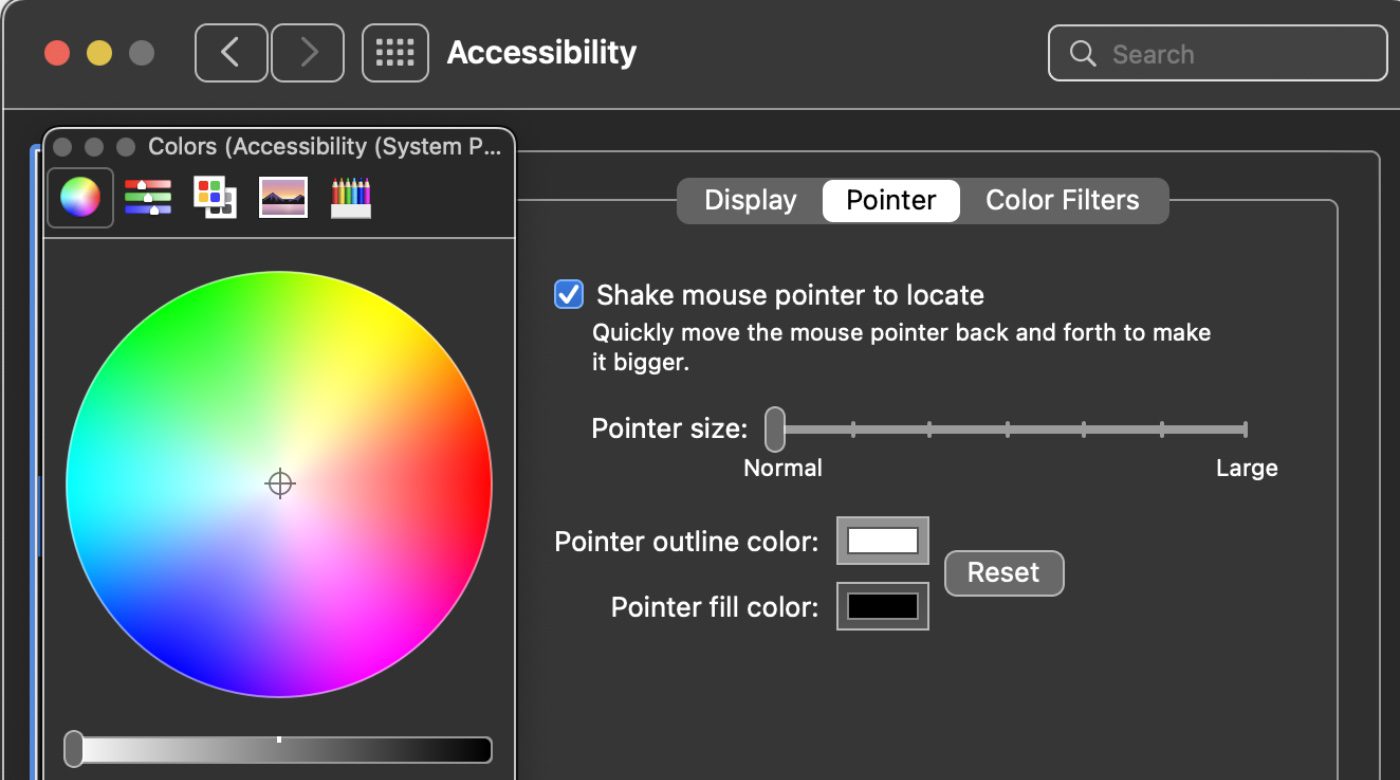Switch to the Display tab
Screen dimensions: 1400x780
tap(750, 200)
